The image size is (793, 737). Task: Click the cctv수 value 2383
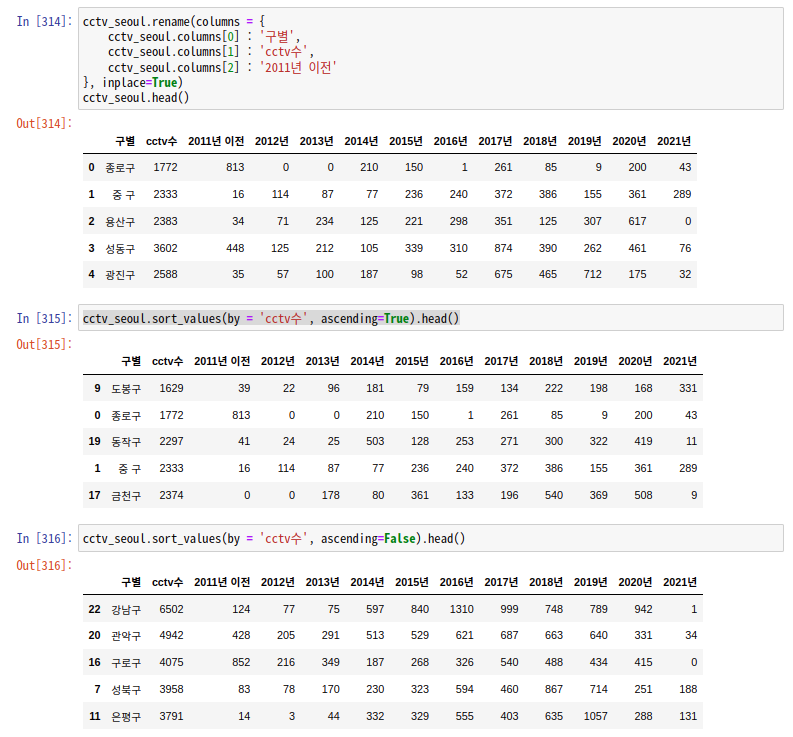click(x=165, y=222)
